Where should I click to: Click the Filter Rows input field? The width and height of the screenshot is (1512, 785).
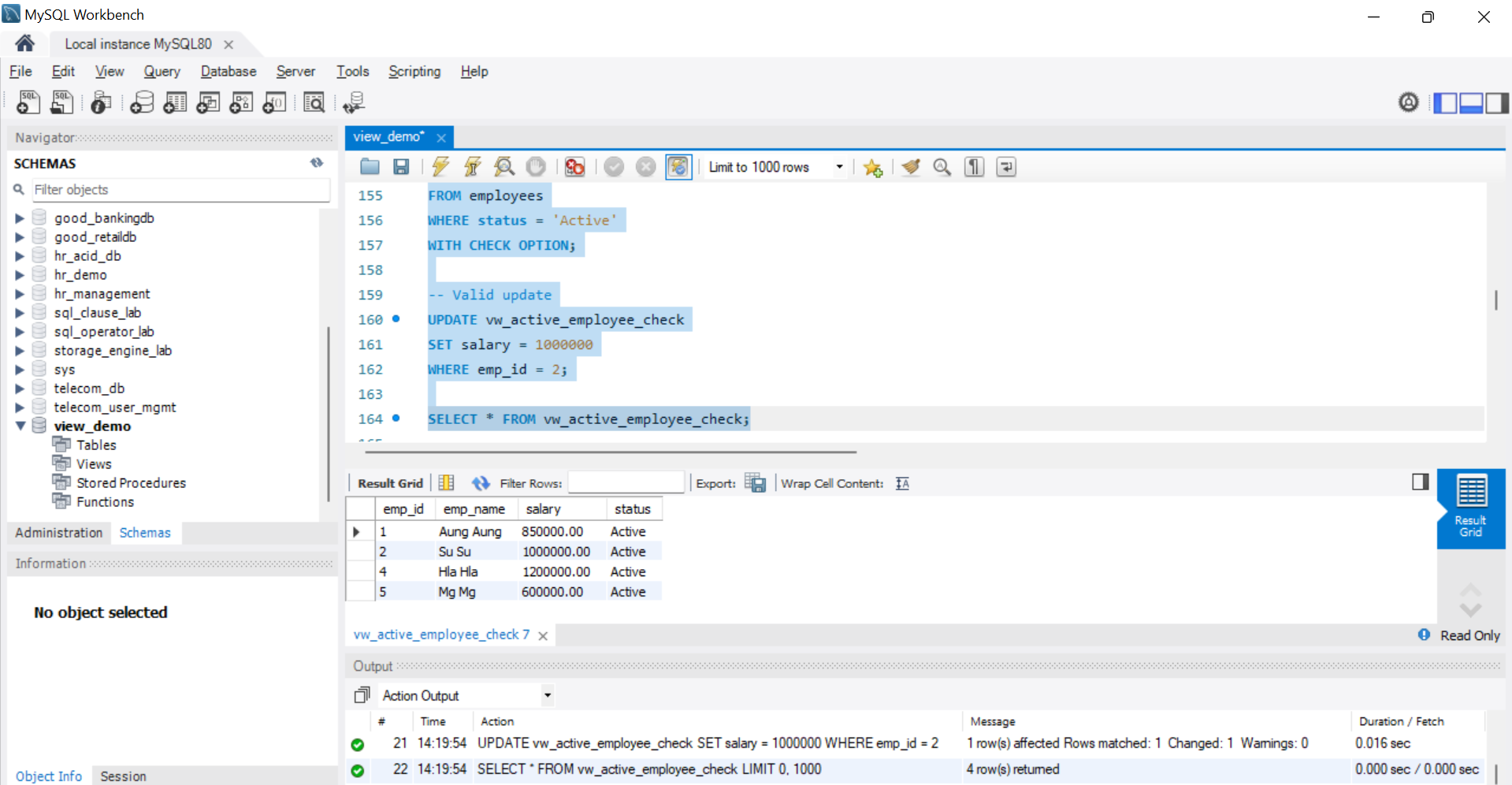click(626, 482)
